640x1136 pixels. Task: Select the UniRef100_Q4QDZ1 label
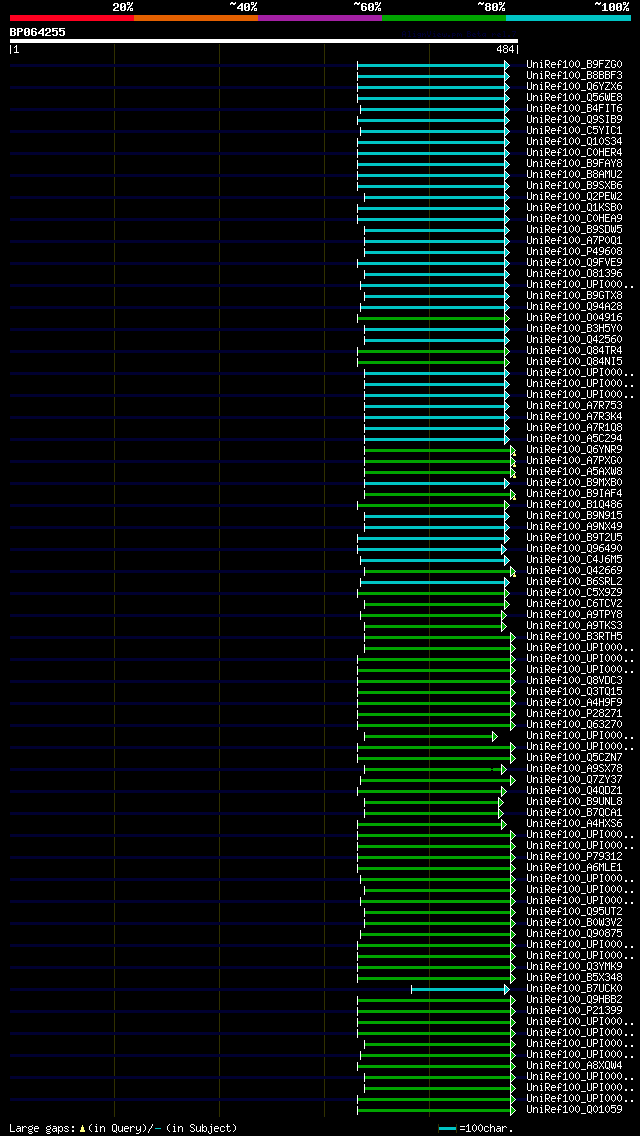[574, 790]
